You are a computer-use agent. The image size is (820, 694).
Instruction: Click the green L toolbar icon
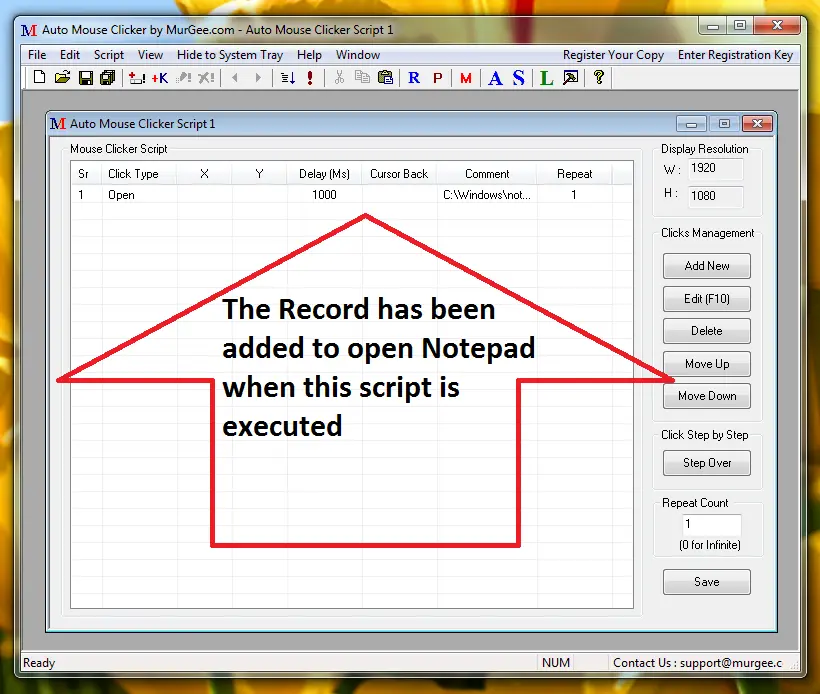click(546, 78)
